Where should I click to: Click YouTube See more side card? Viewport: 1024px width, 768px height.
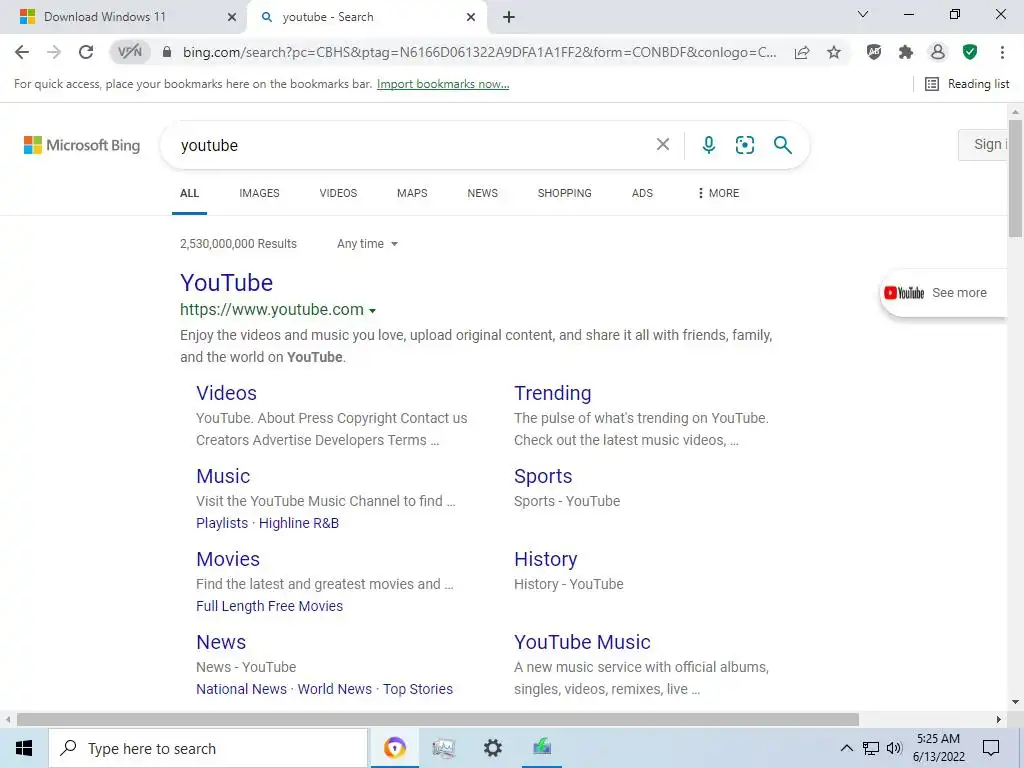943,293
